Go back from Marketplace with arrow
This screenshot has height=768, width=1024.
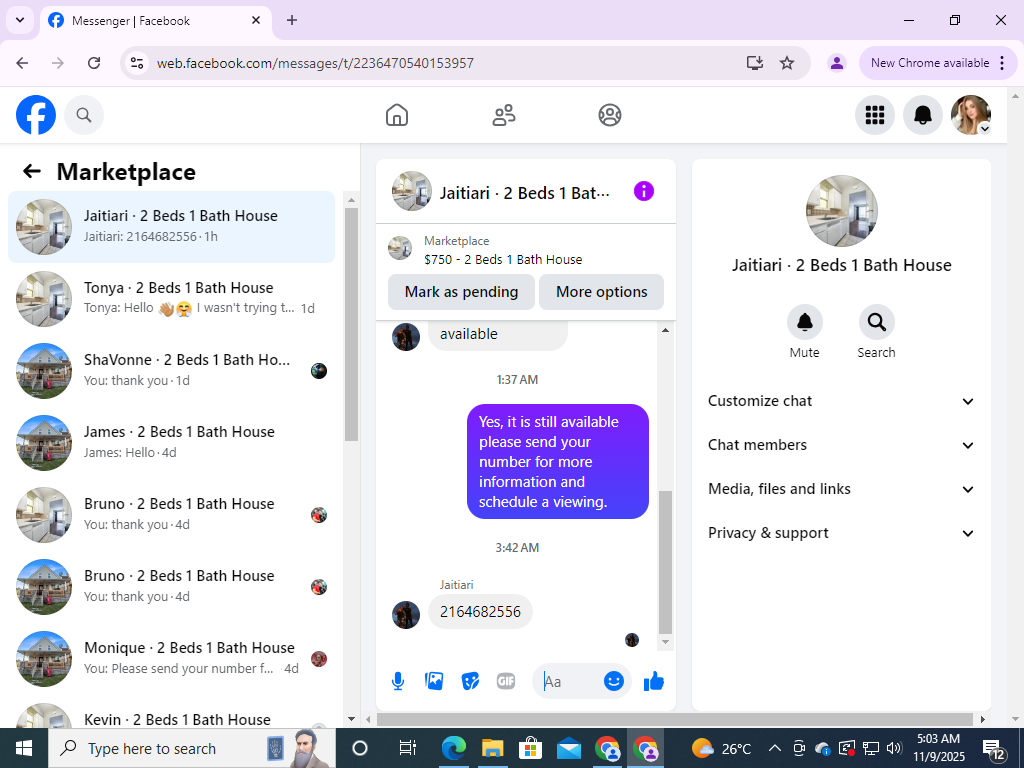click(x=31, y=171)
